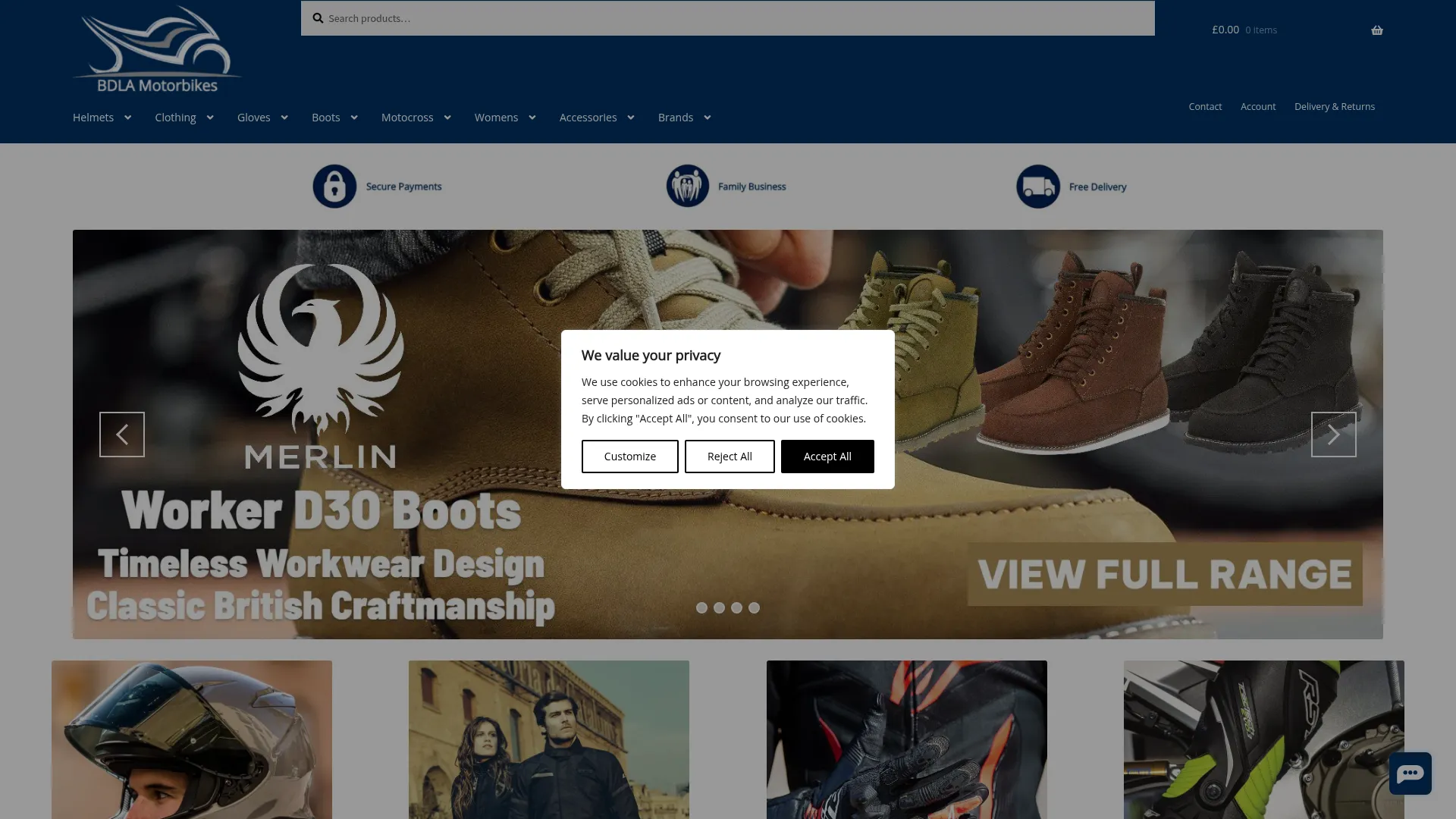The width and height of the screenshot is (1456, 819).
Task: Open the Boots menu item
Action: click(x=326, y=118)
